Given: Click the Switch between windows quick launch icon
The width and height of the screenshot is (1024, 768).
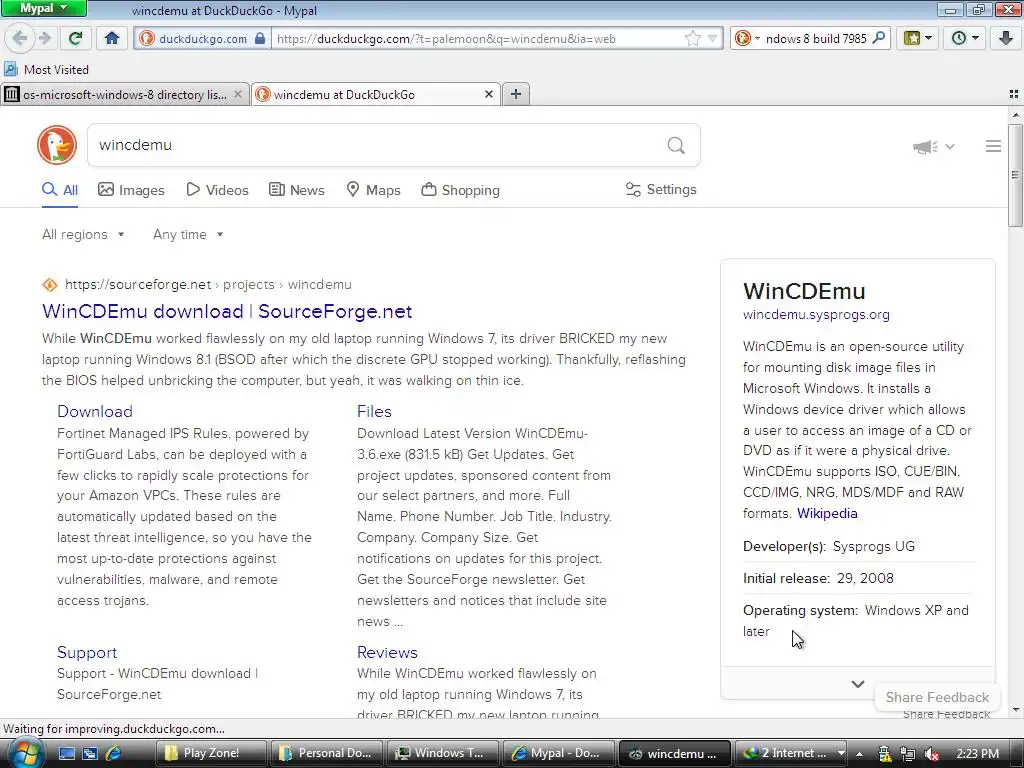Looking at the screenshot, I should click(89, 753).
